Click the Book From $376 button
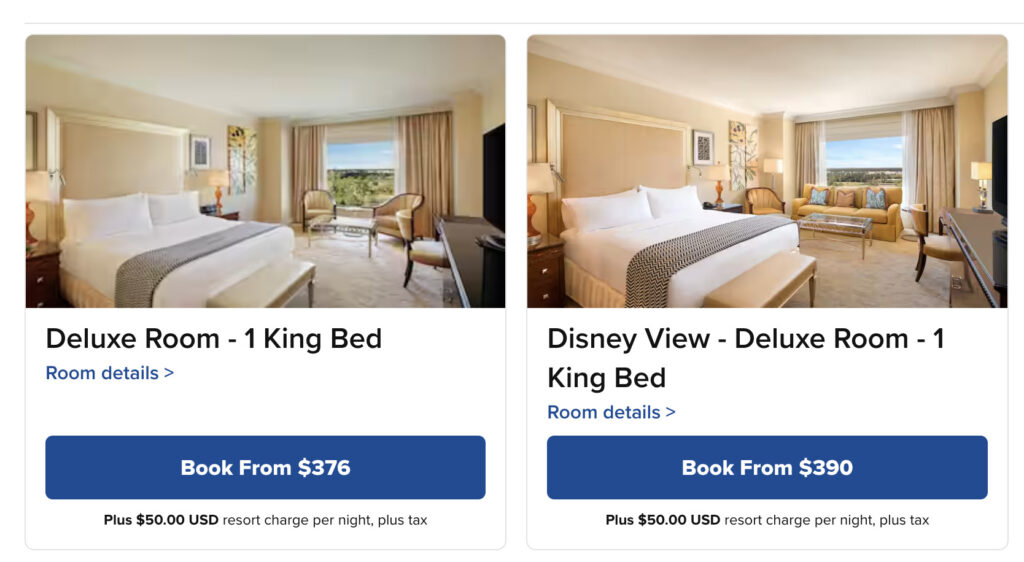The width and height of the screenshot is (1024, 562). pyautogui.click(x=265, y=467)
